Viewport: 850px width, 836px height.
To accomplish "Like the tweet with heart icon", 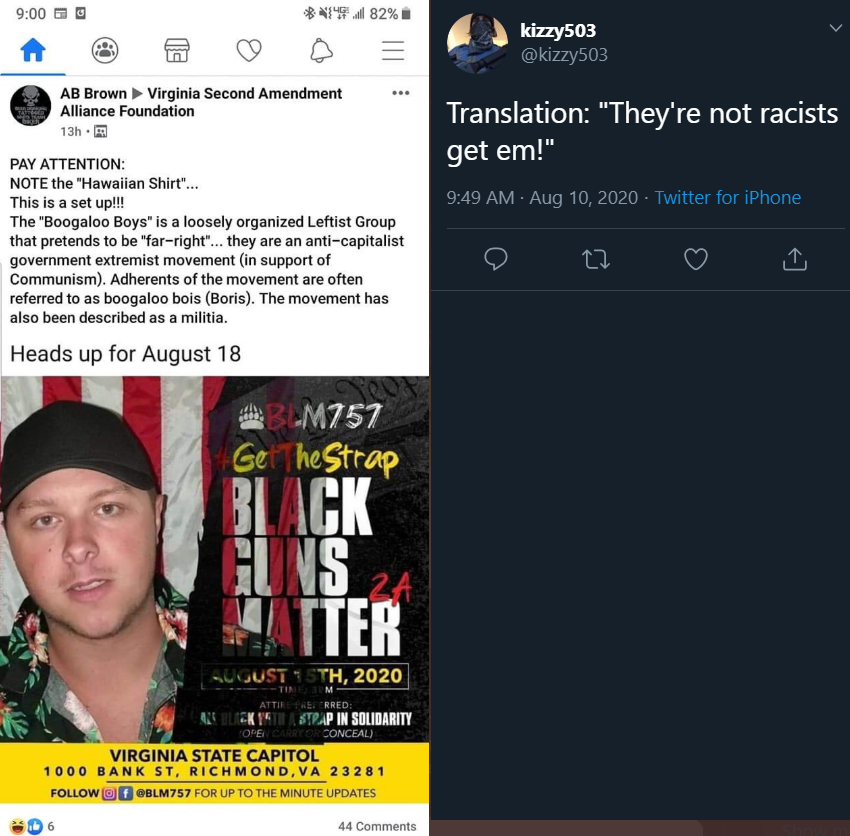I will click(x=696, y=259).
